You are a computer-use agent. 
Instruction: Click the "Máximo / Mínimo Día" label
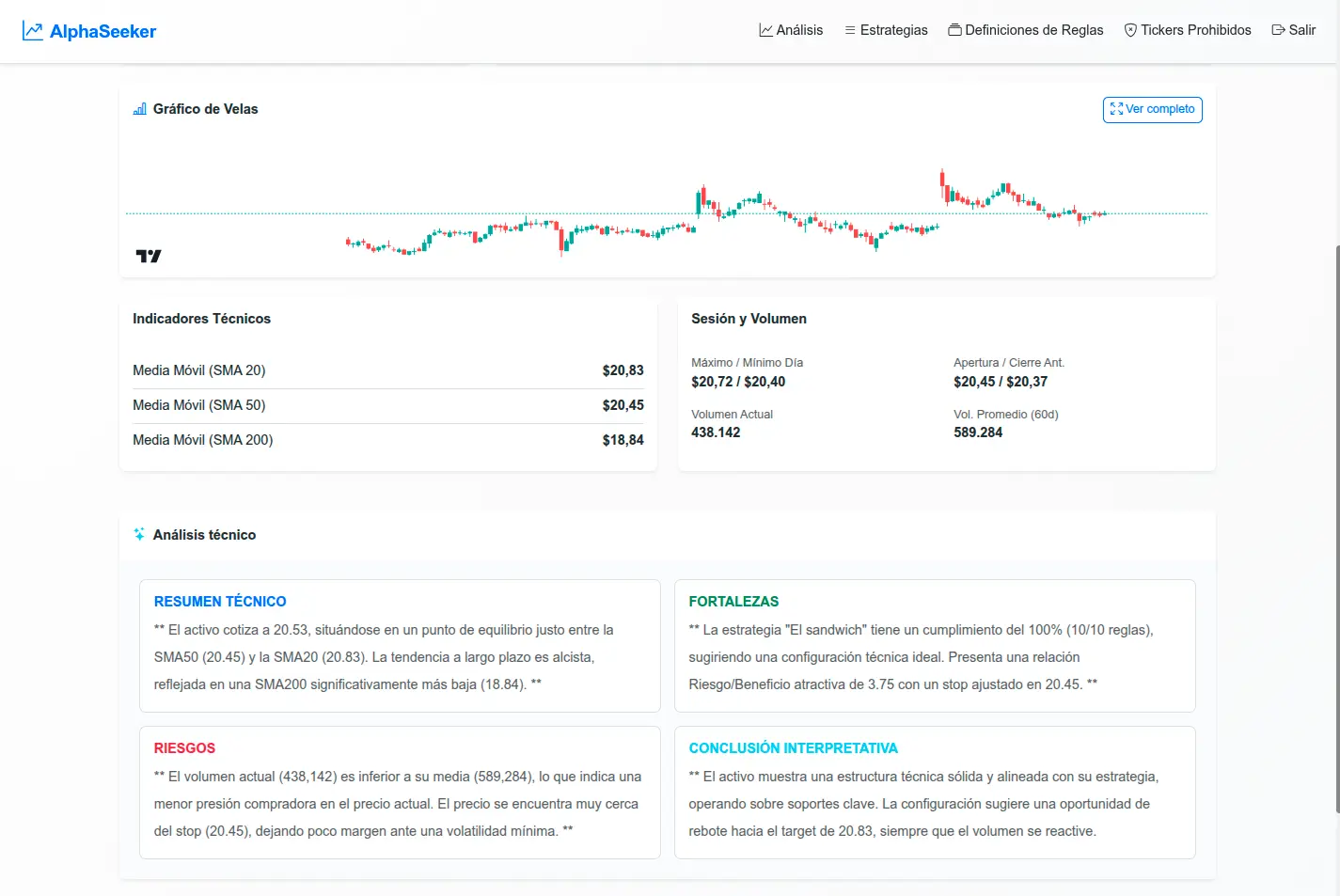(747, 363)
